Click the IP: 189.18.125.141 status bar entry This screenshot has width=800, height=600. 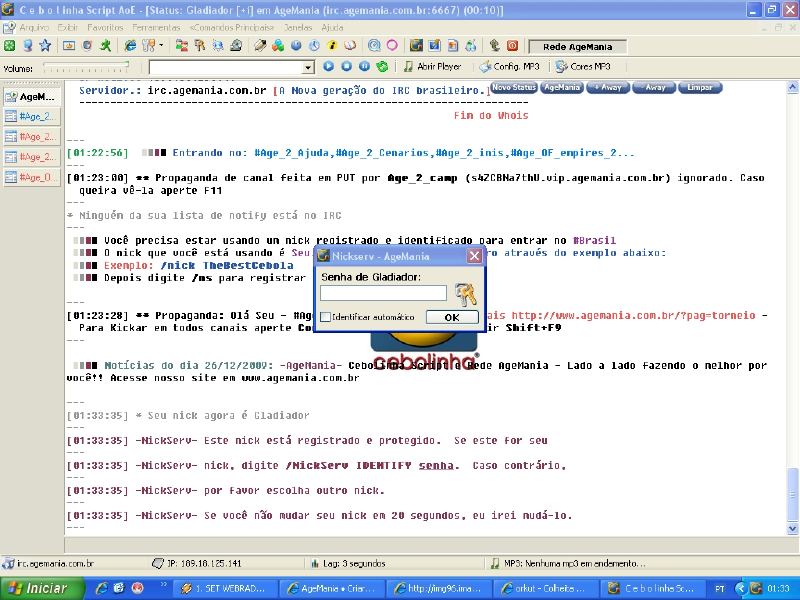tap(196, 563)
